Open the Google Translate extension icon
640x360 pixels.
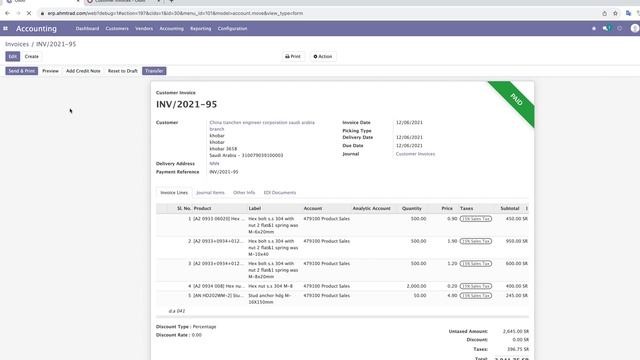628,13
